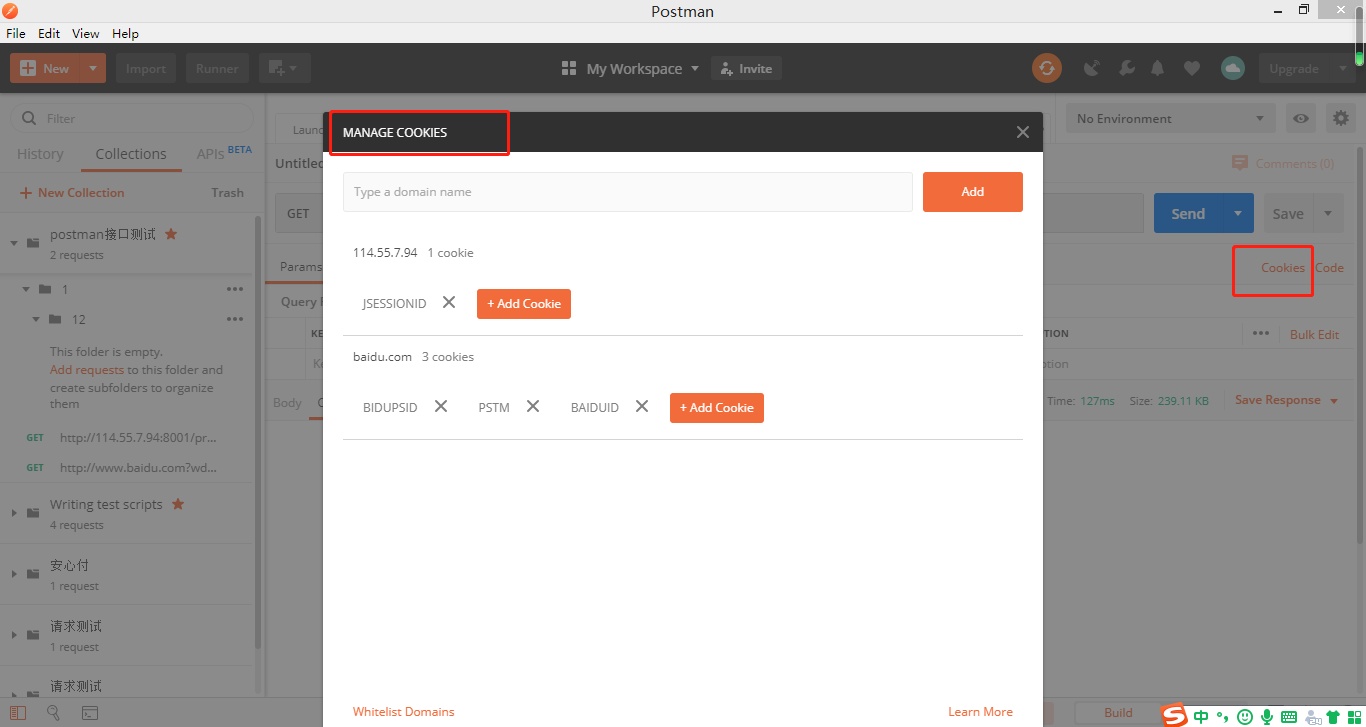The height and width of the screenshot is (727, 1366).
Task: Open the Edit menu
Action: (49, 33)
